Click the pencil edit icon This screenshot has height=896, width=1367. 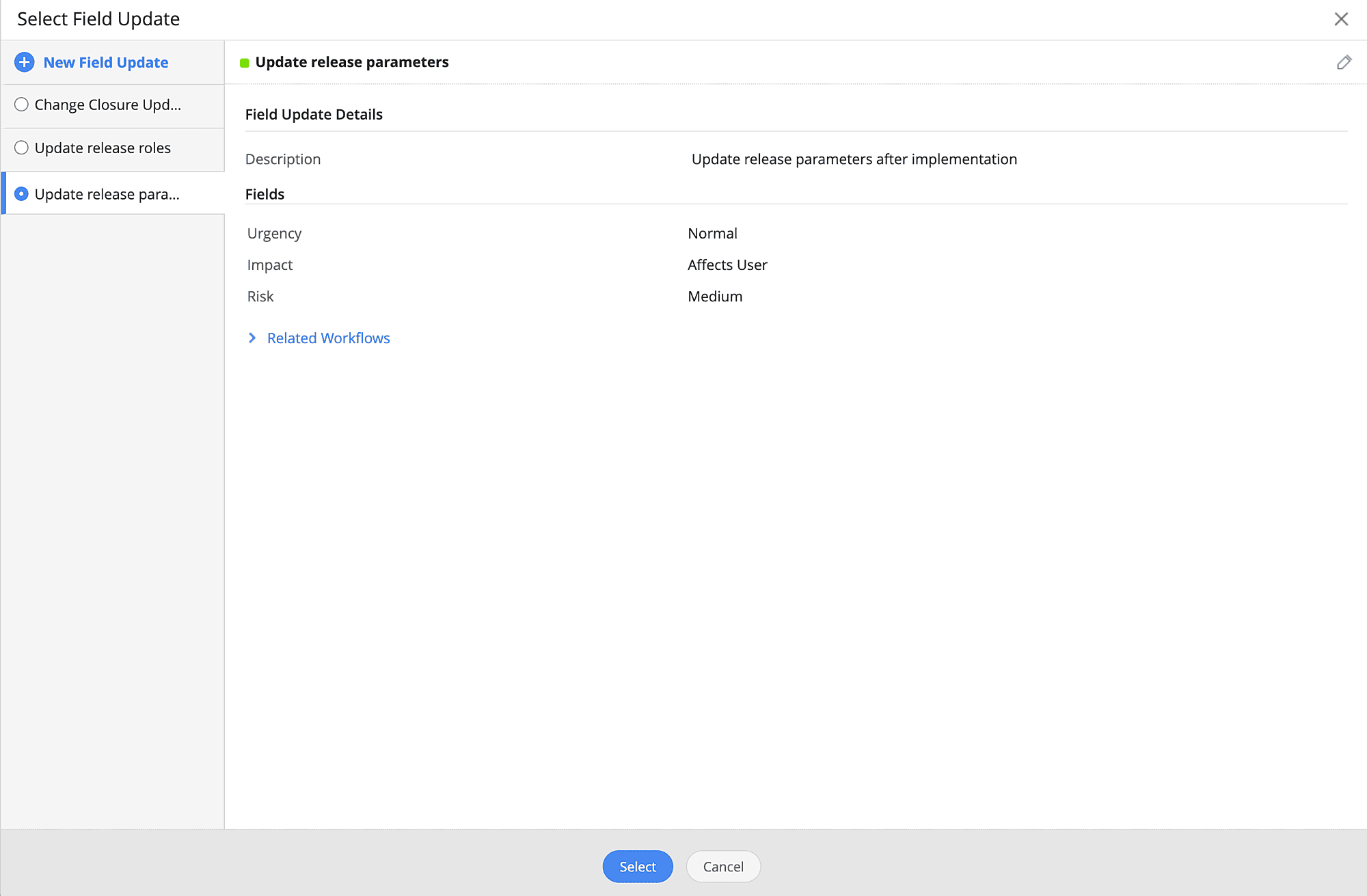pyautogui.click(x=1344, y=62)
